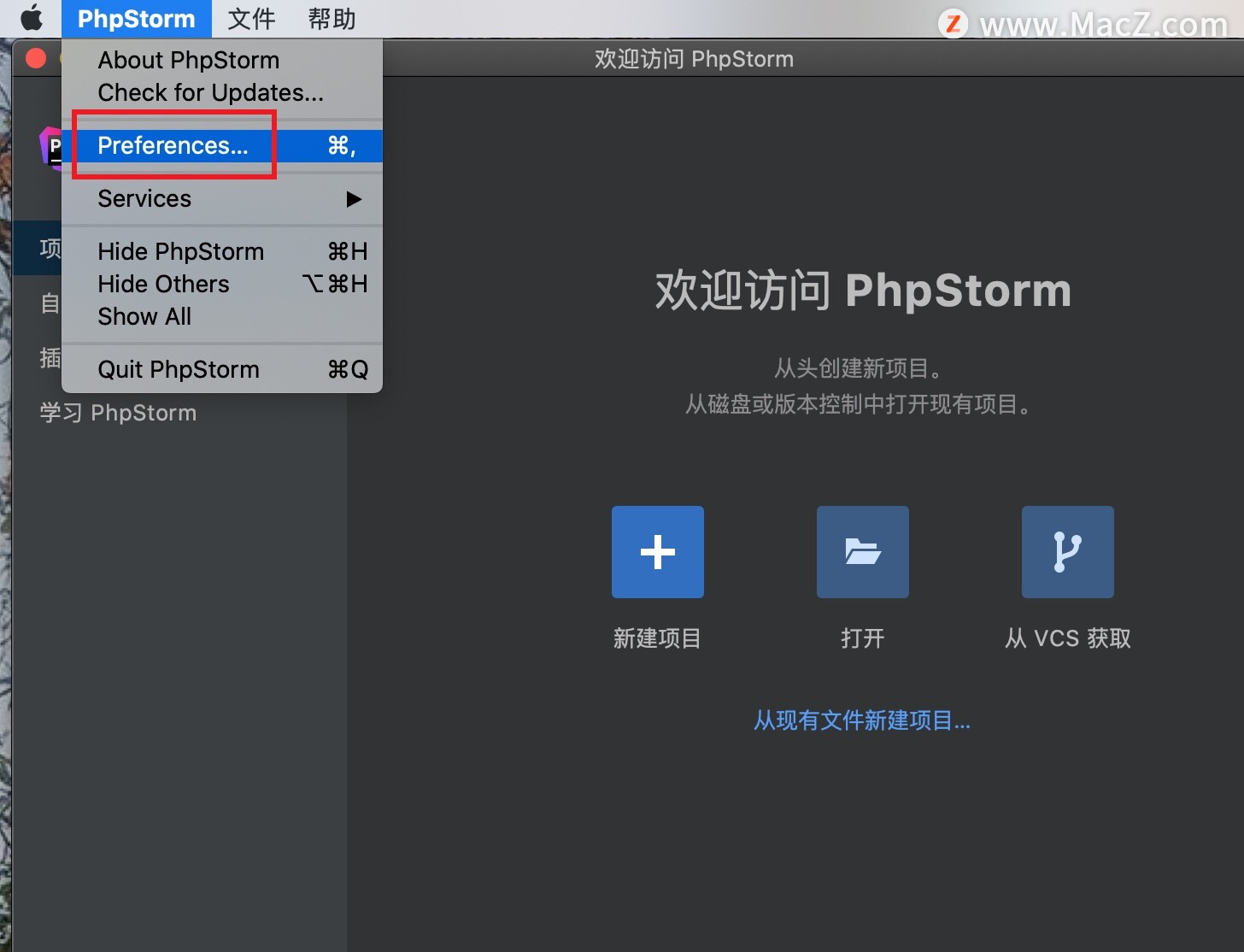Image resolution: width=1244 pixels, height=952 pixels.
Task: Click the 从 VCS 获取 label
Action: coord(1068,638)
